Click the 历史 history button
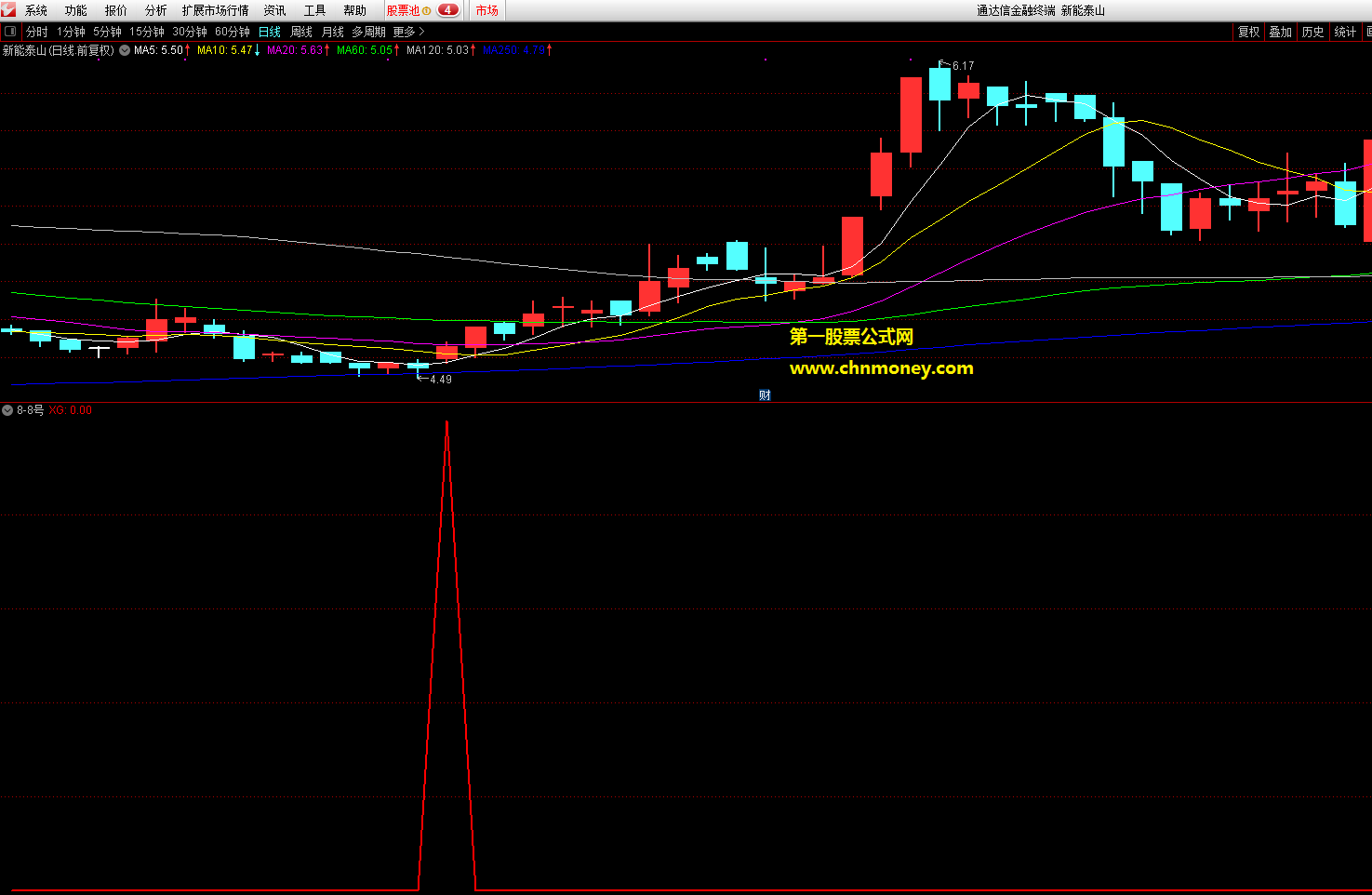This screenshot has width=1372, height=895. (x=1313, y=32)
